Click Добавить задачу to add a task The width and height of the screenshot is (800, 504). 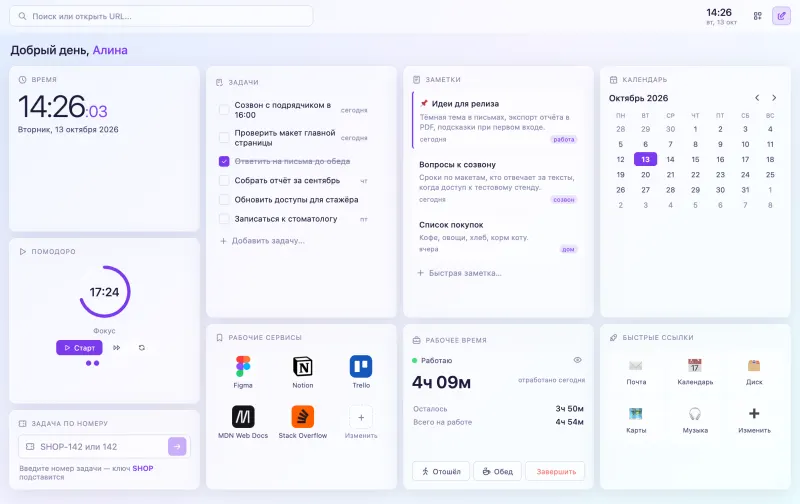click(262, 241)
